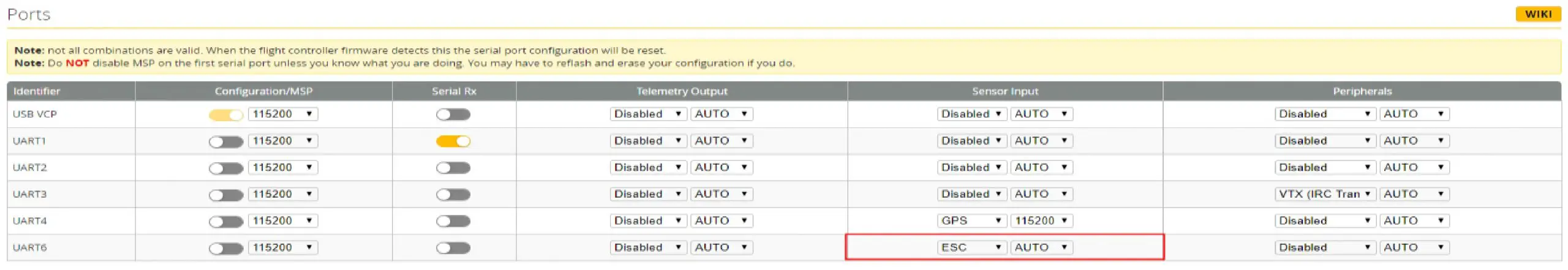Open UART6 Peripherals baud AUTO dropdown
The image size is (1568, 270).
click(x=1414, y=247)
